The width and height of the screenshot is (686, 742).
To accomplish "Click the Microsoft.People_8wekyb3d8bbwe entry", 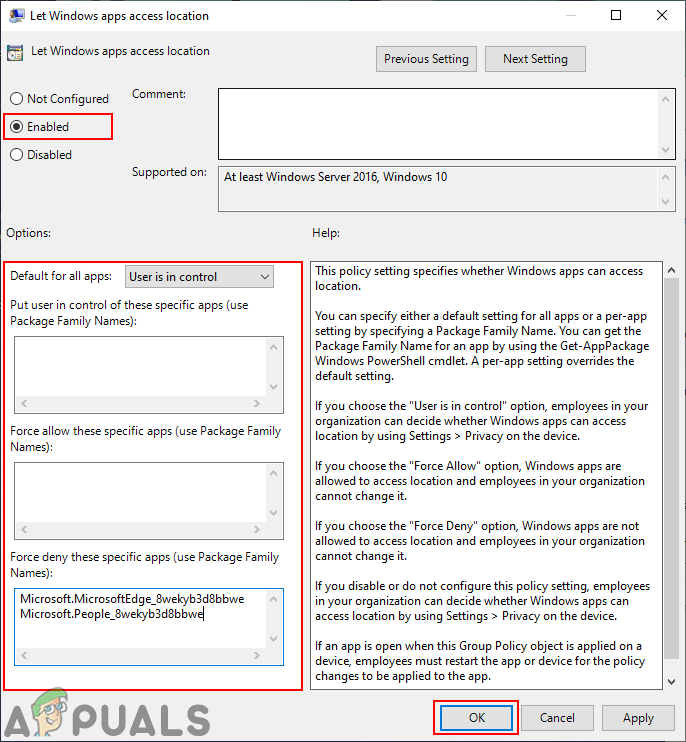I will click(112, 614).
